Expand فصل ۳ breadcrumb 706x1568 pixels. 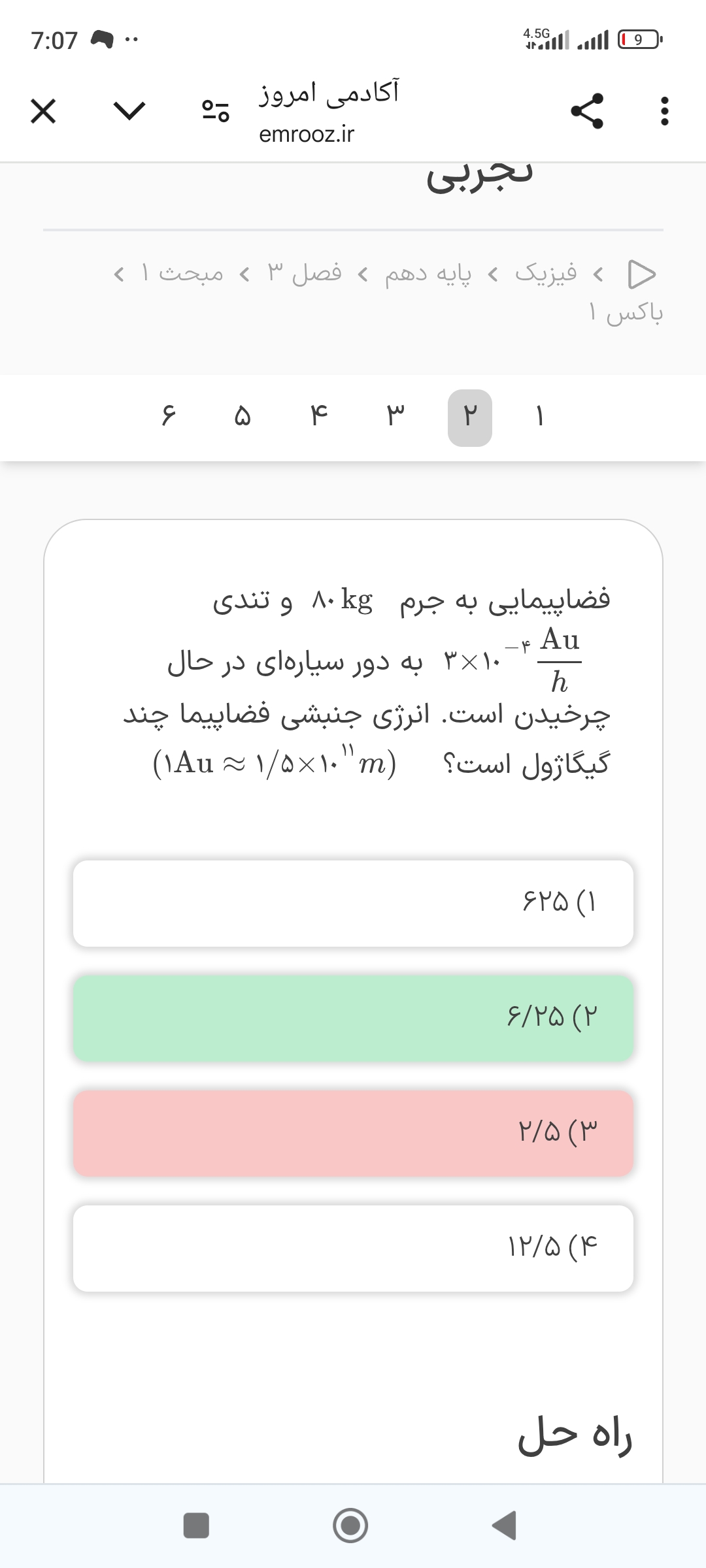click(305, 273)
